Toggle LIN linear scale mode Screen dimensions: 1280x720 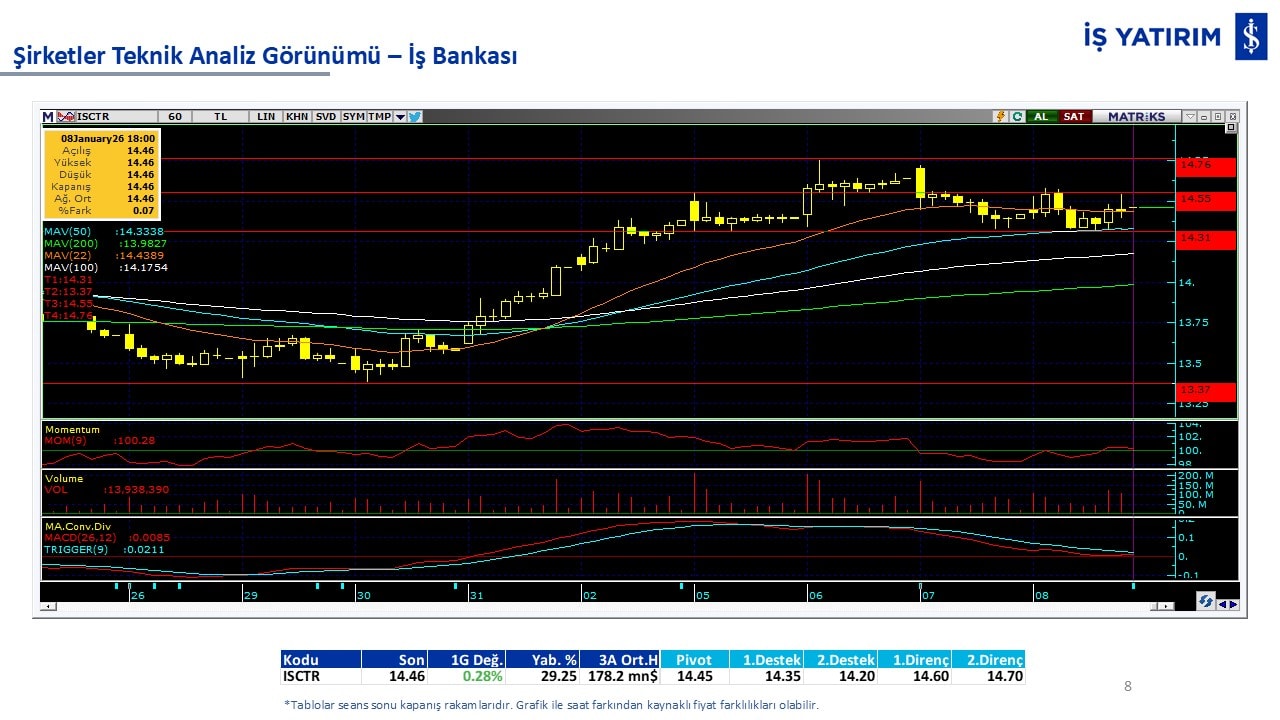(x=266, y=117)
